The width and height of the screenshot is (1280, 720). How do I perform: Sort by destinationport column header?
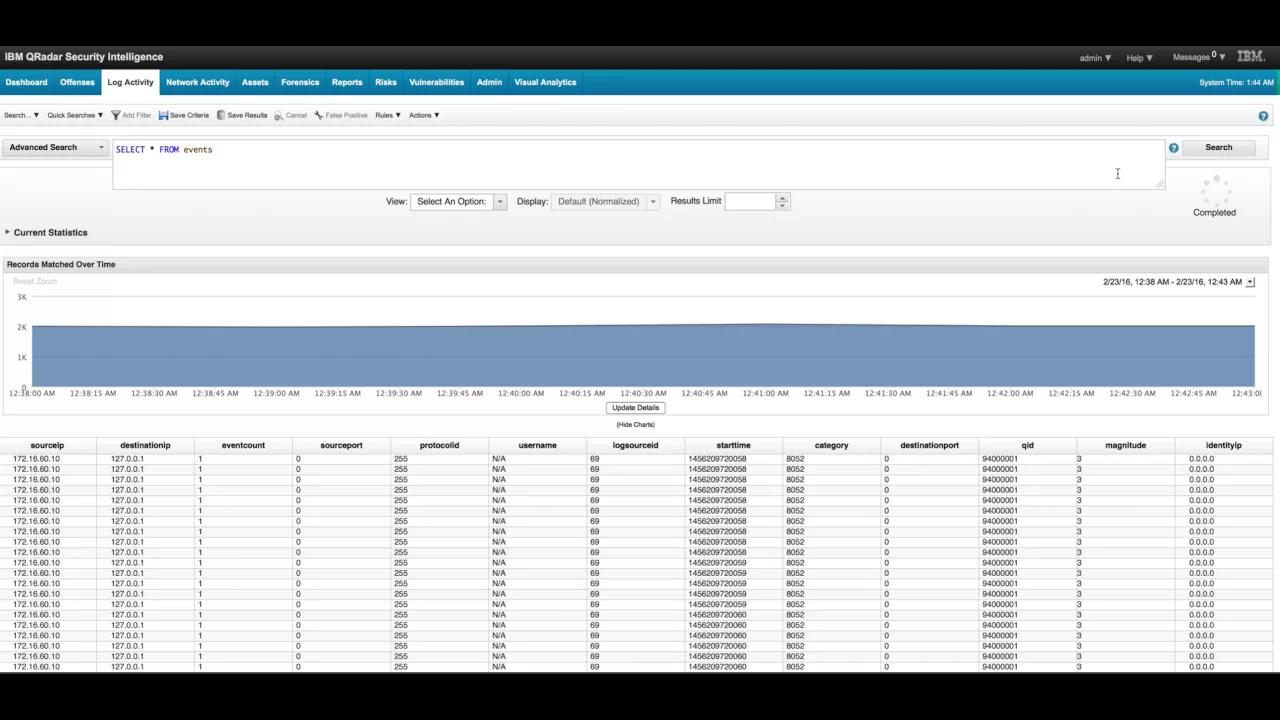[929, 445]
